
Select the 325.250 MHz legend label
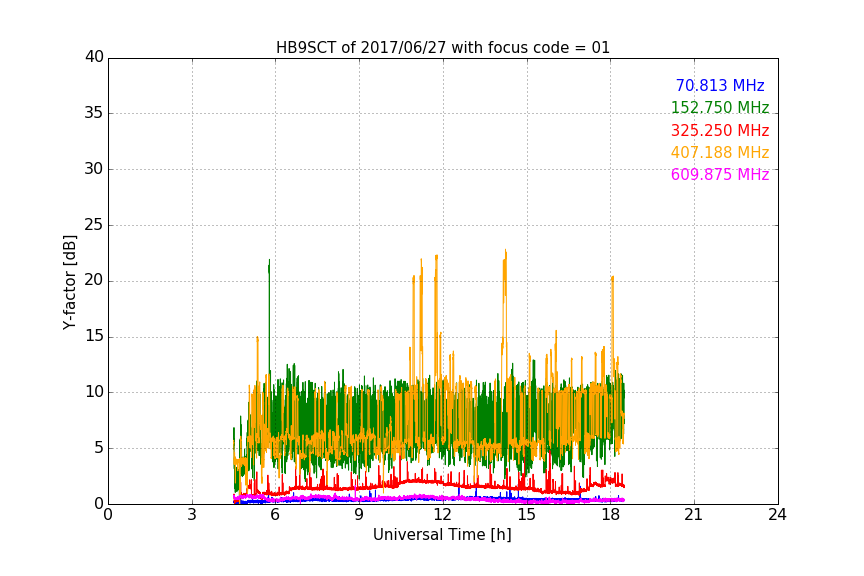click(720, 131)
